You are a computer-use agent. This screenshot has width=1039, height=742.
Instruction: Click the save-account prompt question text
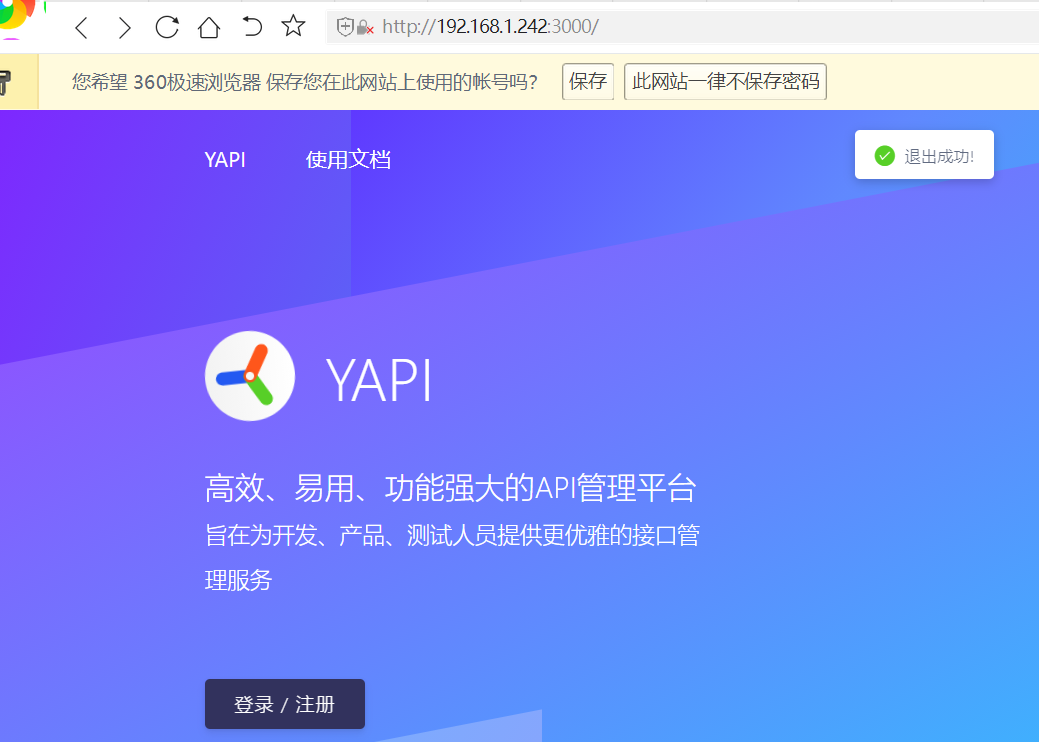(x=305, y=81)
